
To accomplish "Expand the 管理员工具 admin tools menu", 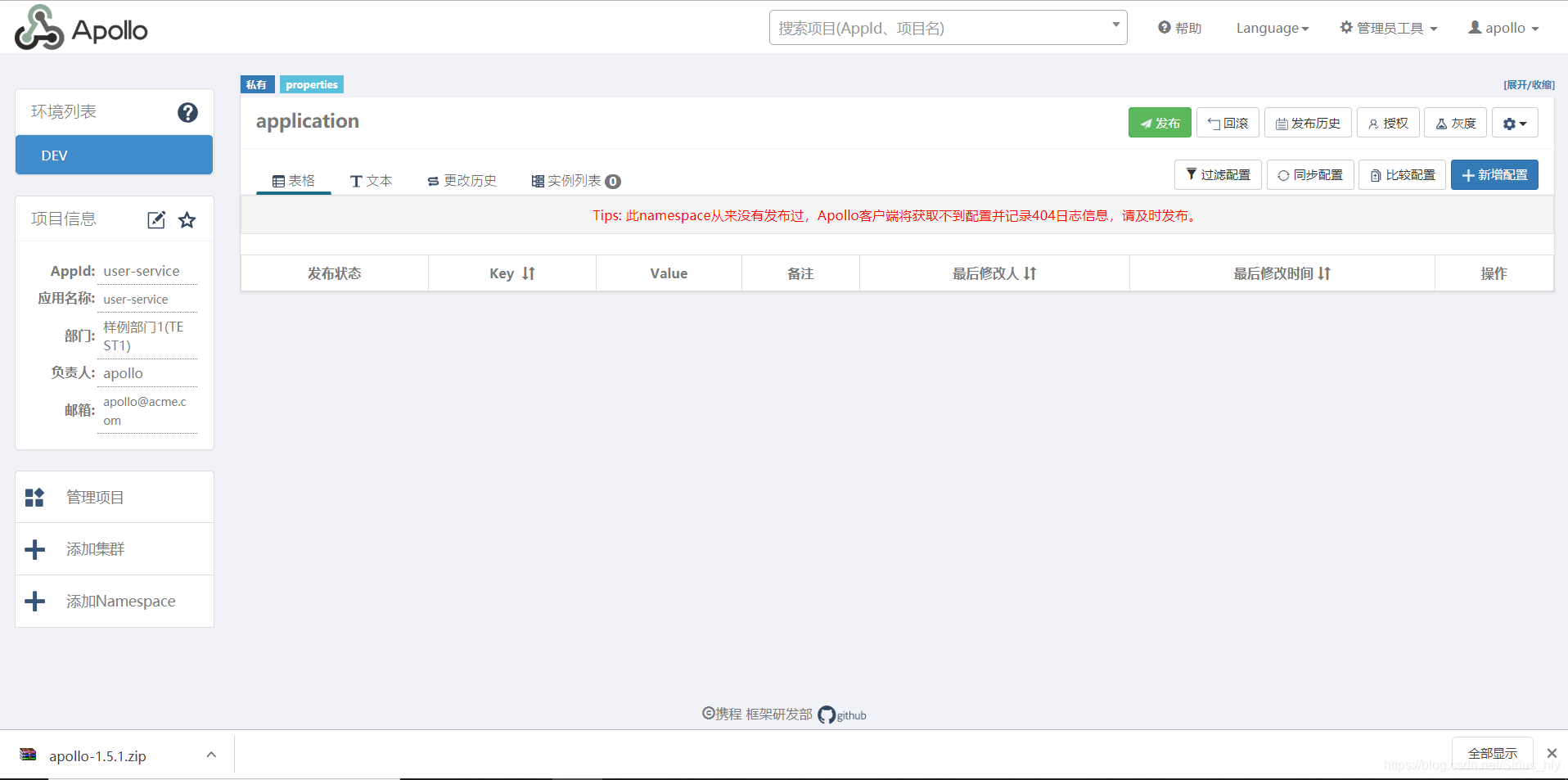I will (1389, 28).
